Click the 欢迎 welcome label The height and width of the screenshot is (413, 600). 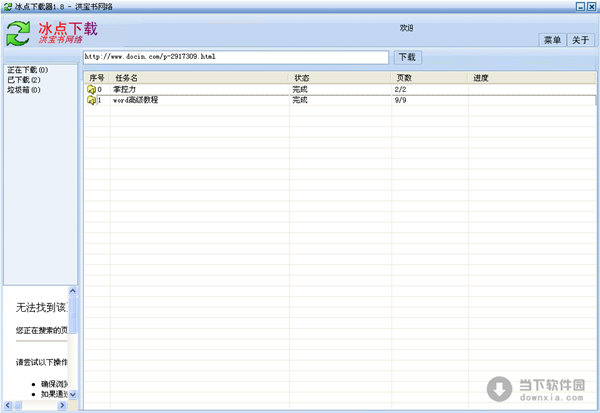[x=406, y=28]
